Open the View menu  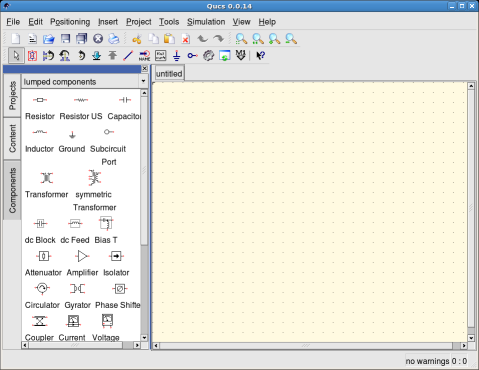(x=241, y=22)
